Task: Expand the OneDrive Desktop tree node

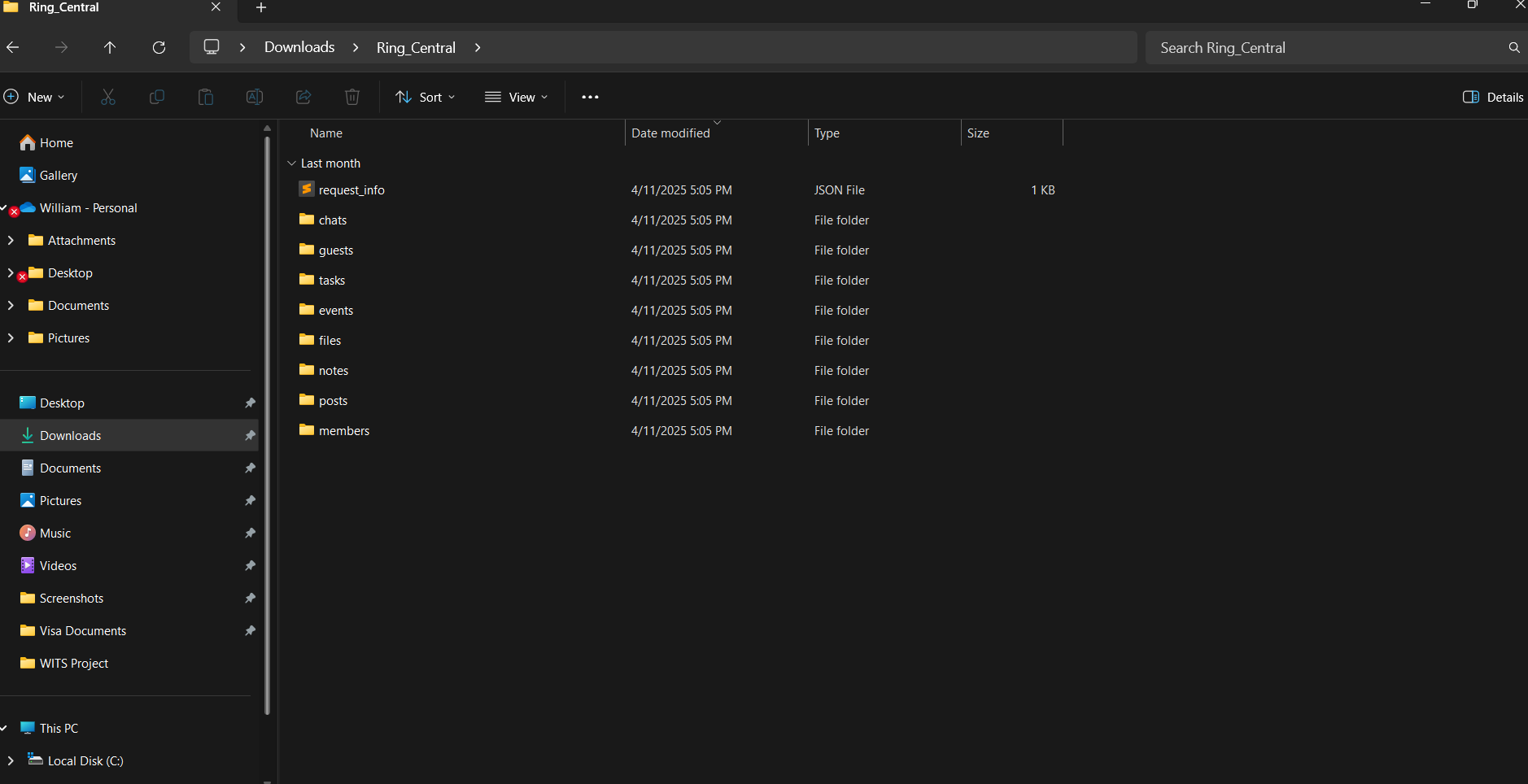Action: click(x=11, y=272)
